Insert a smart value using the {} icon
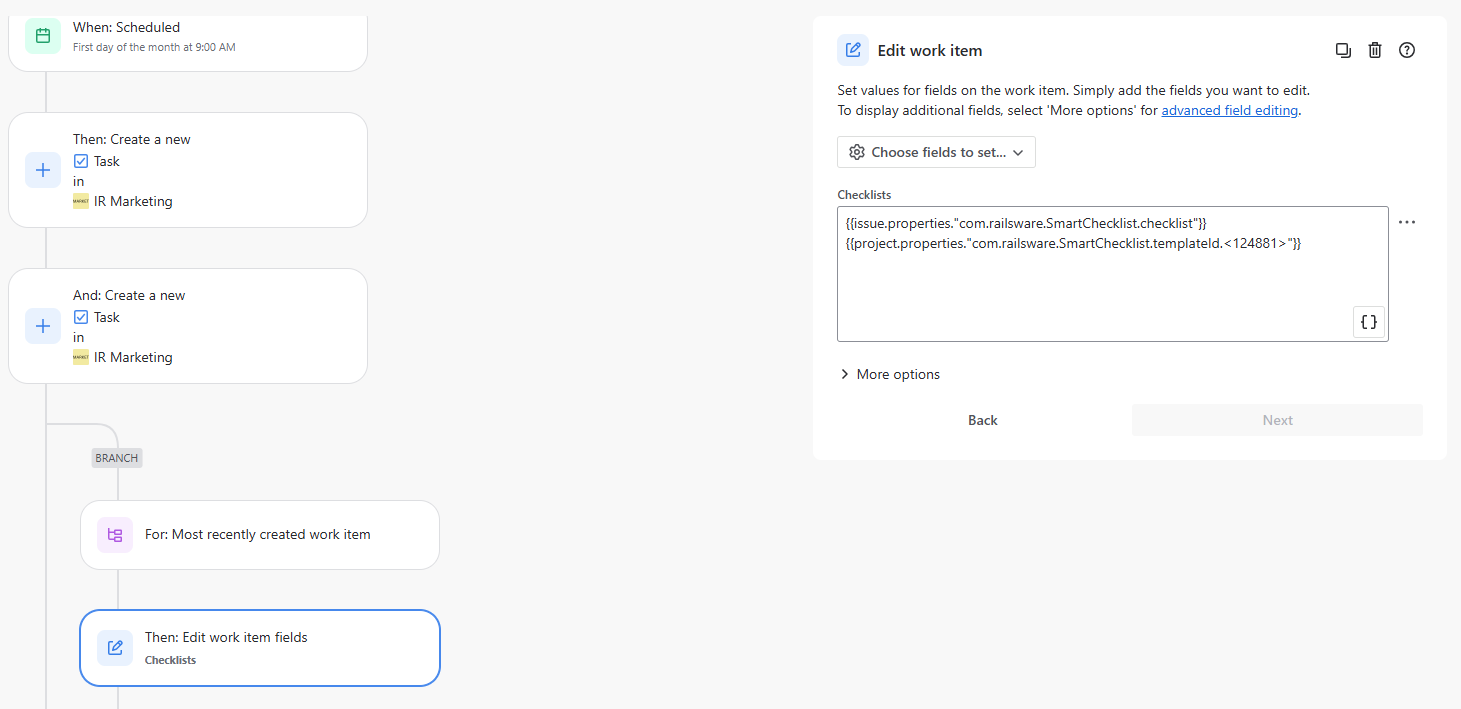1461x709 pixels. pyautogui.click(x=1368, y=321)
